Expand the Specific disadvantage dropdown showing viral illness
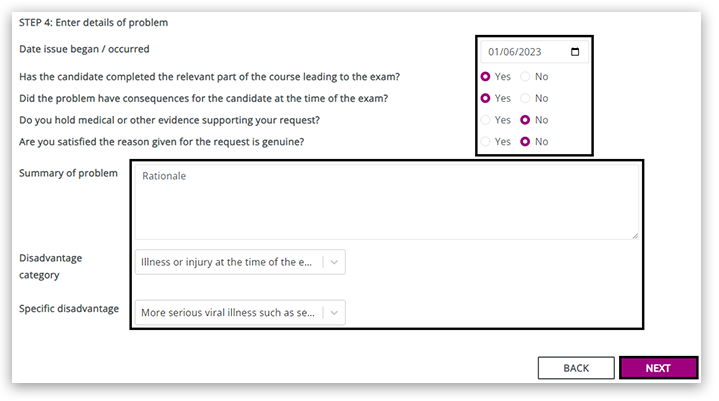Image resolution: width=719 pixels, height=401 pixels. [x=229, y=313]
